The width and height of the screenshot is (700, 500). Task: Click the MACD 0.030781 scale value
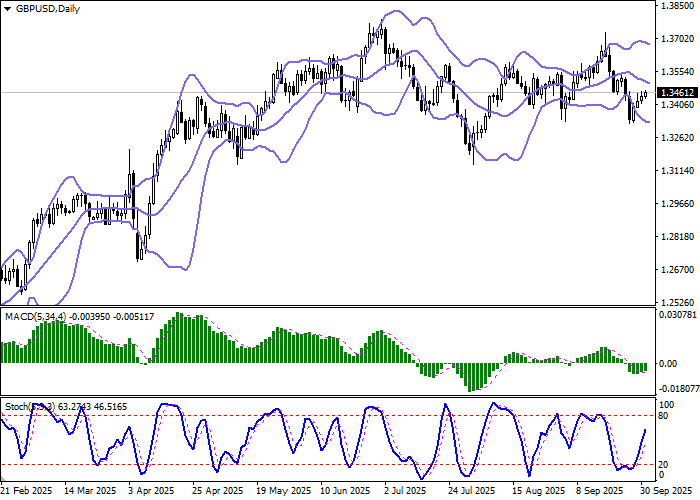tap(678, 315)
